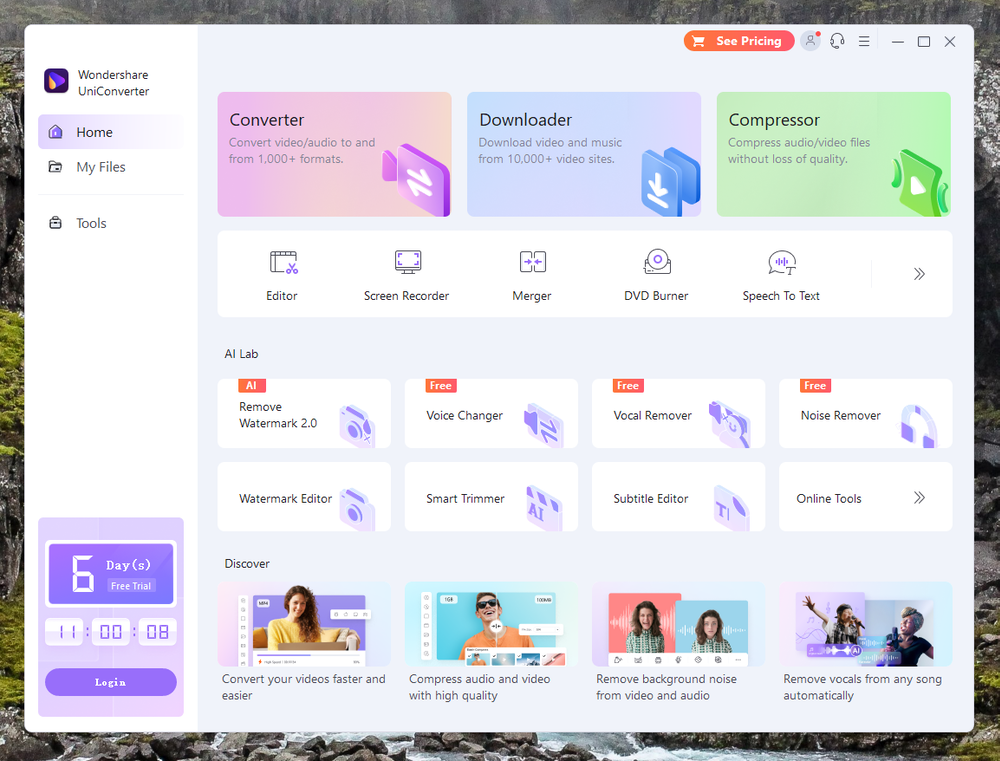This screenshot has height=761, width=1000.
Task: Click the Online Tools label
Action: click(x=828, y=498)
